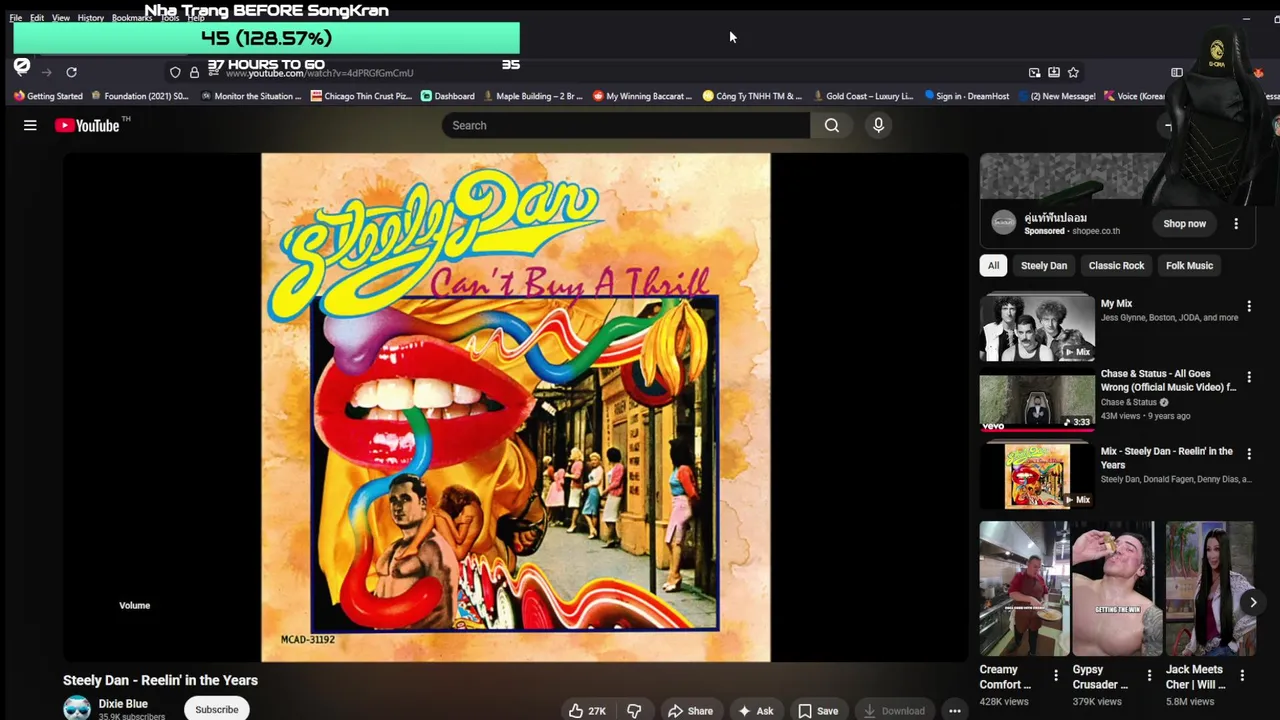1280x720 pixels.
Task: Open Chicago Thin Crust Pizza bookmark
Action: pos(362,96)
